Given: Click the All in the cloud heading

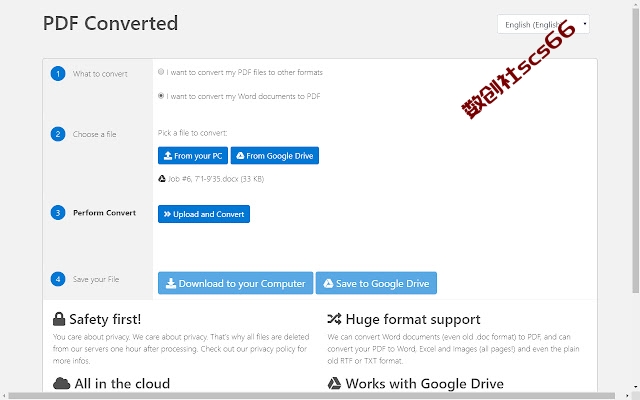Looking at the screenshot, I should click(x=122, y=384).
